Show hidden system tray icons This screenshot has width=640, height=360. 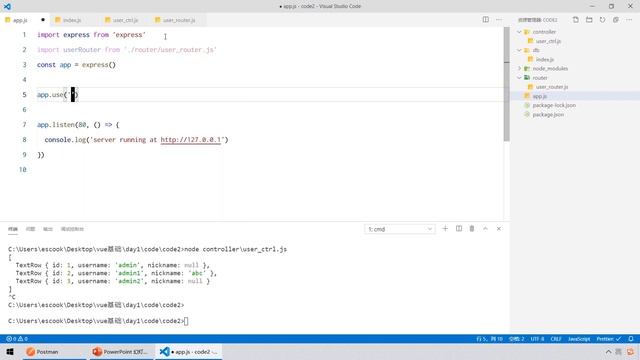608,351
